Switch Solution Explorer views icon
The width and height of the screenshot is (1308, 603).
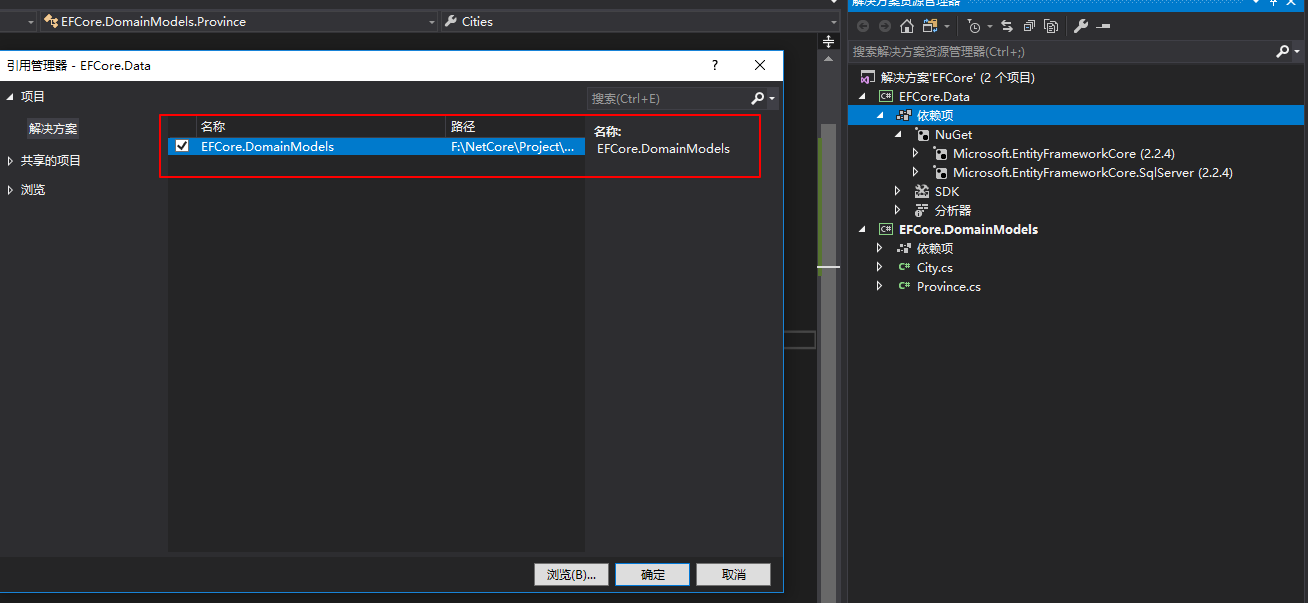click(930, 26)
